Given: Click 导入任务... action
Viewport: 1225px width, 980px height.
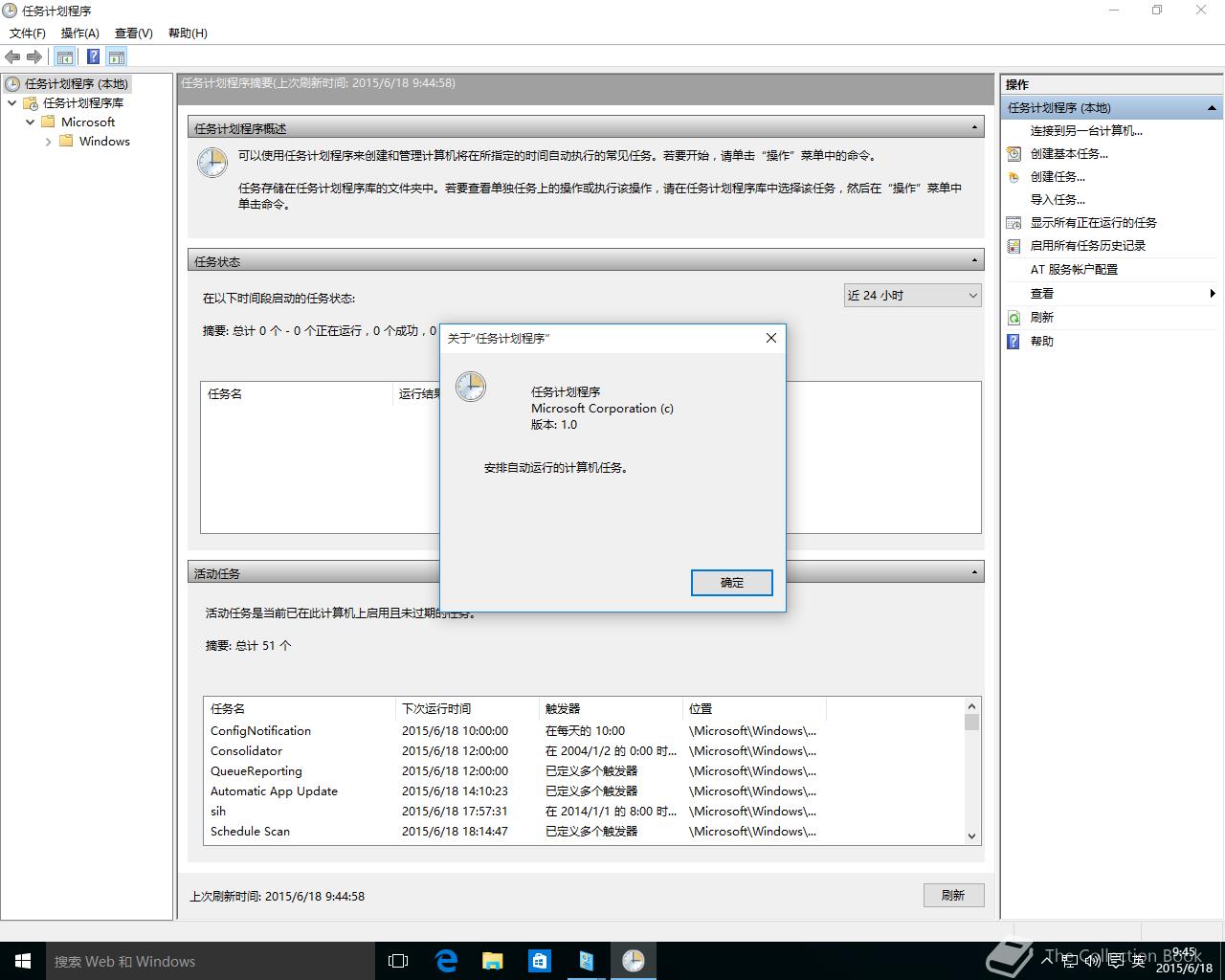Looking at the screenshot, I should (1058, 199).
